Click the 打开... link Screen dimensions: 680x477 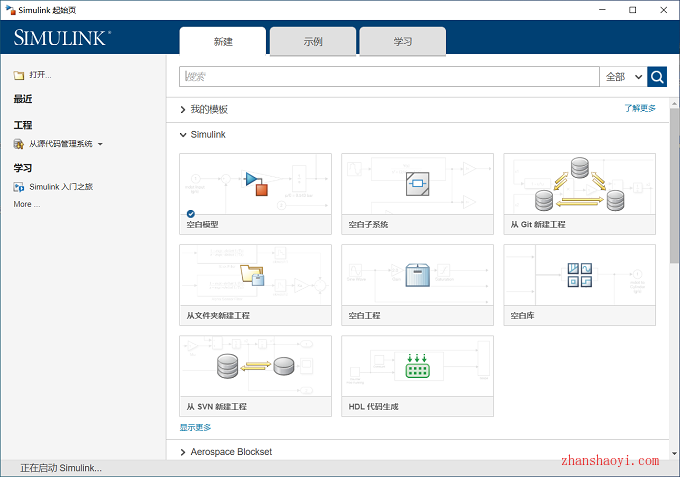tap(40, 75)
